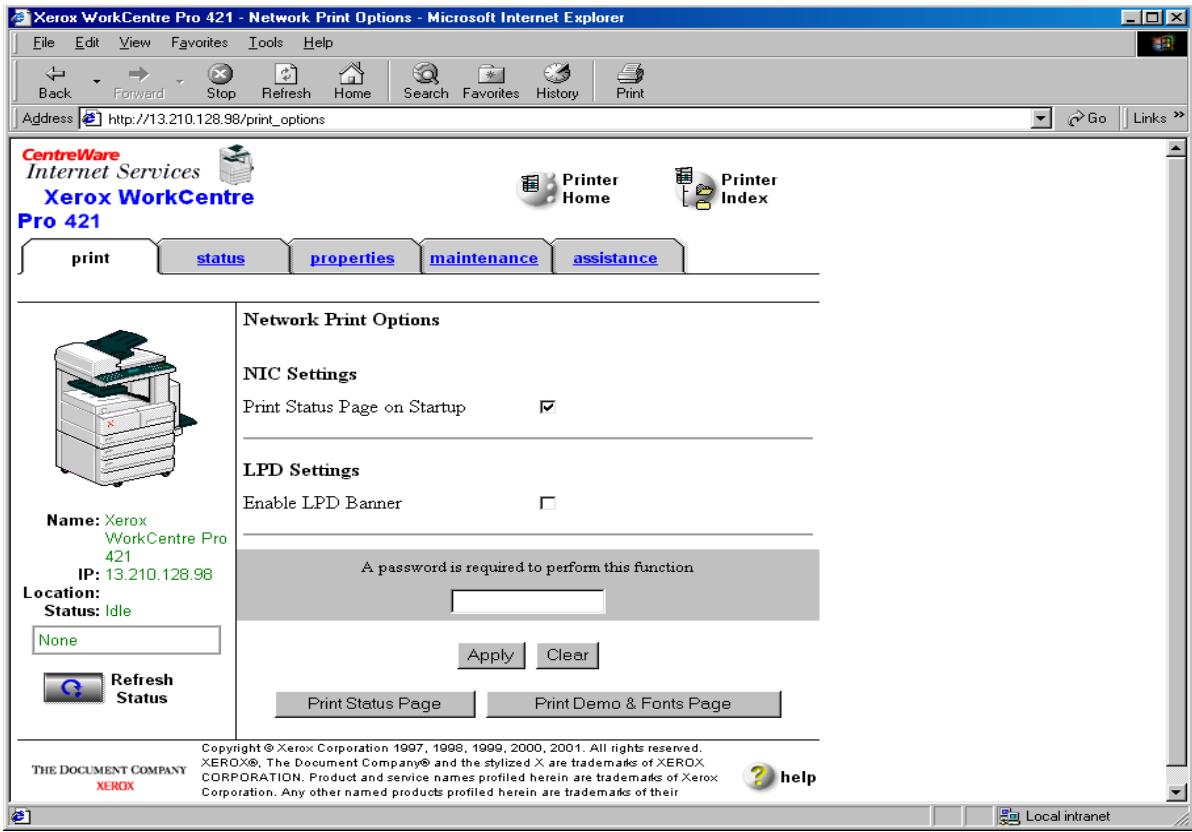Select the print tab
The height and width of the screenshot is (832, 1192).
pyautogui.click(x=90, y=258)
